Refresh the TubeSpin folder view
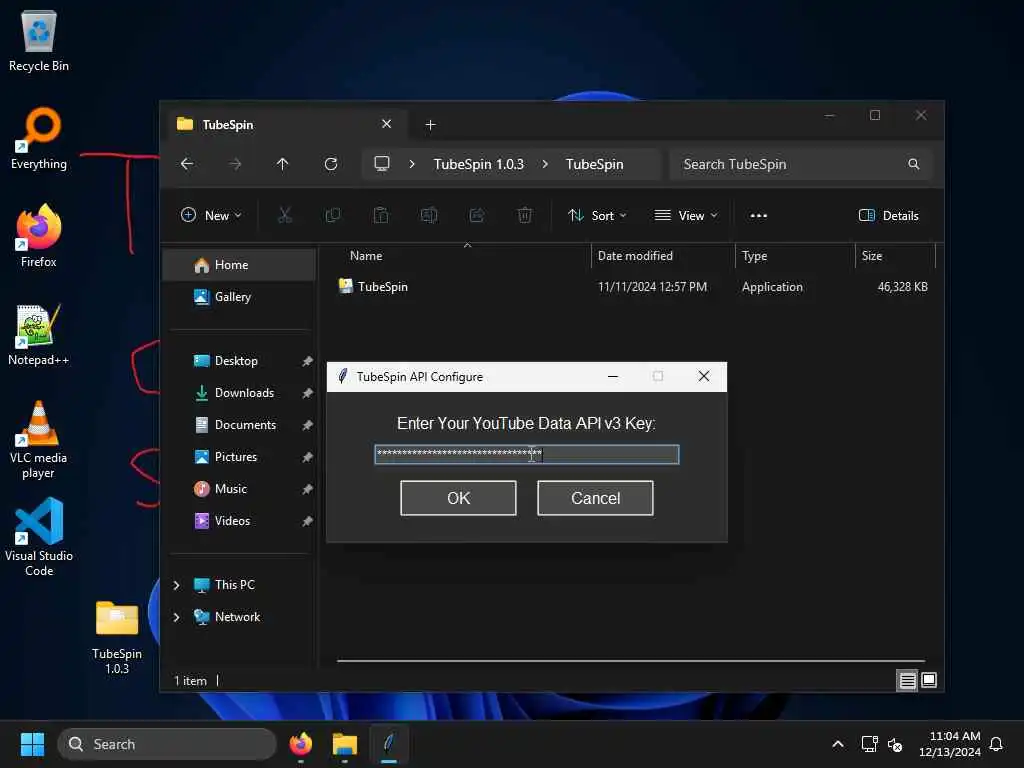Screen dimensions: 1024x768 [x=331, y=164]
